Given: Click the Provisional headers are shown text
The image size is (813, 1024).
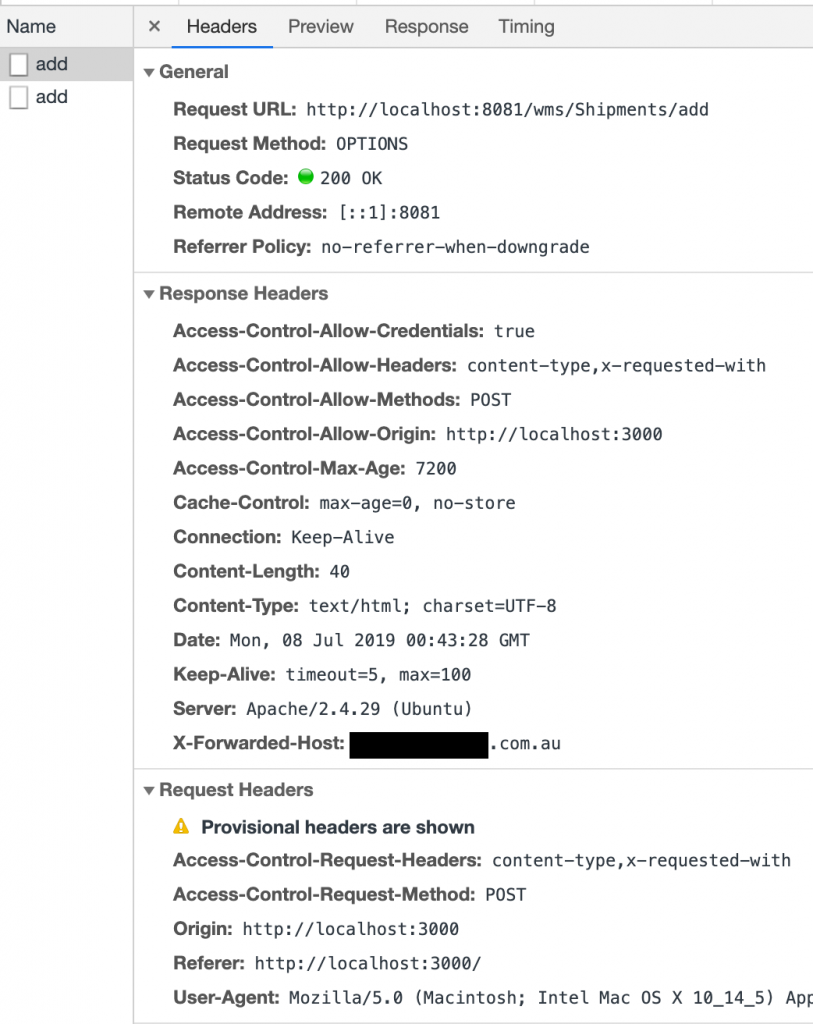Looking at the screenshot, I should coord(338,827).
